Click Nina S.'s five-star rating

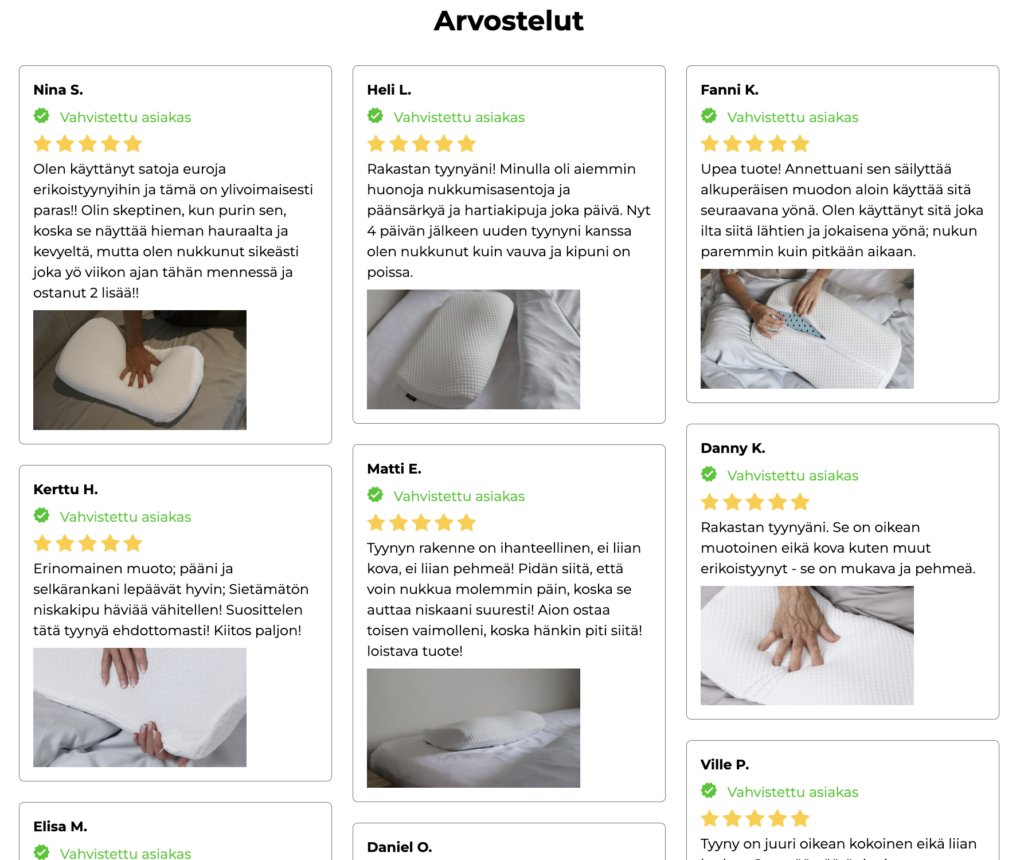click(88, 144)
